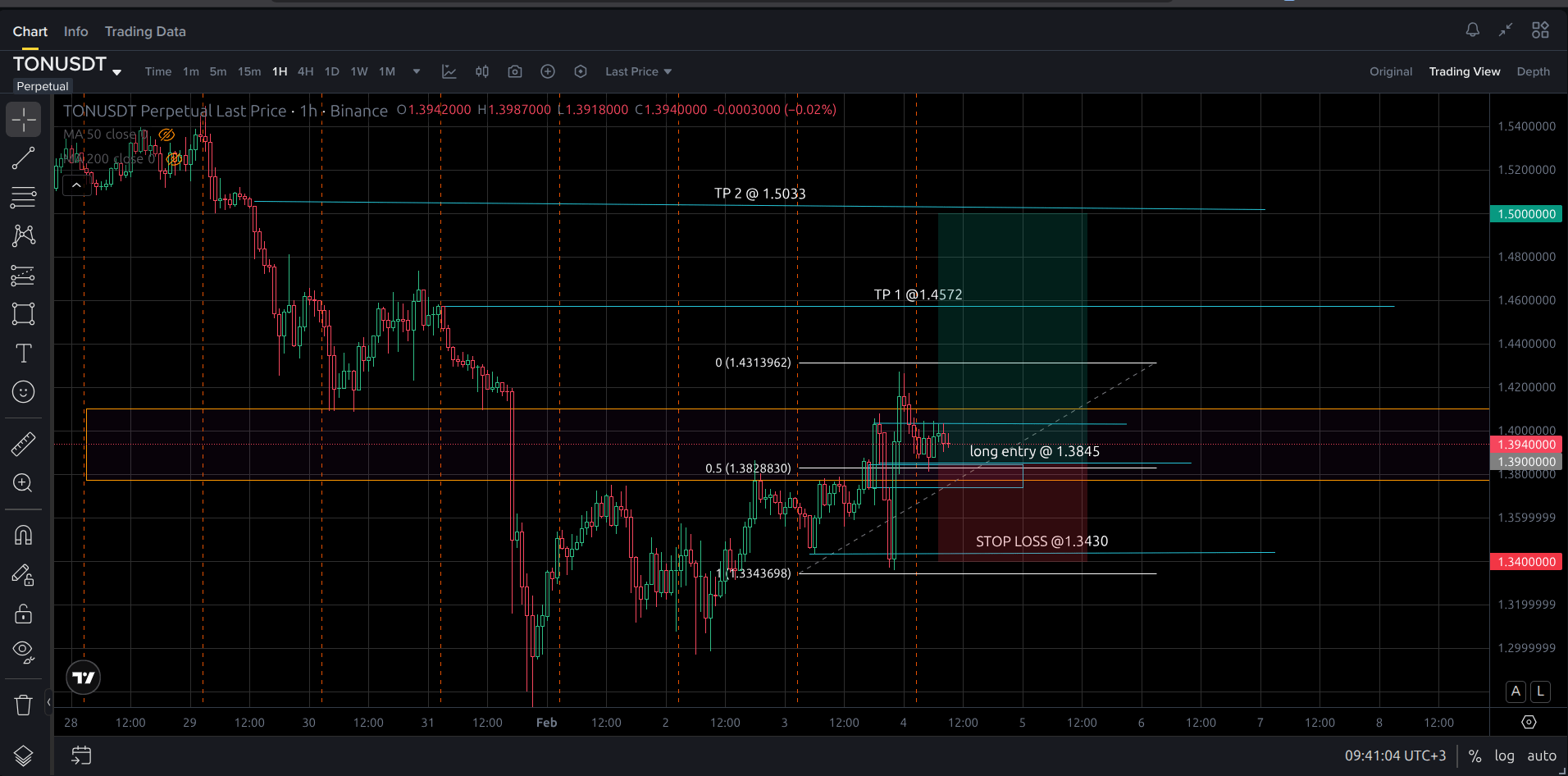Select the 1M monthly interval
The height and width of the screenshot is (776, 1568).
(x=387, y=71)
